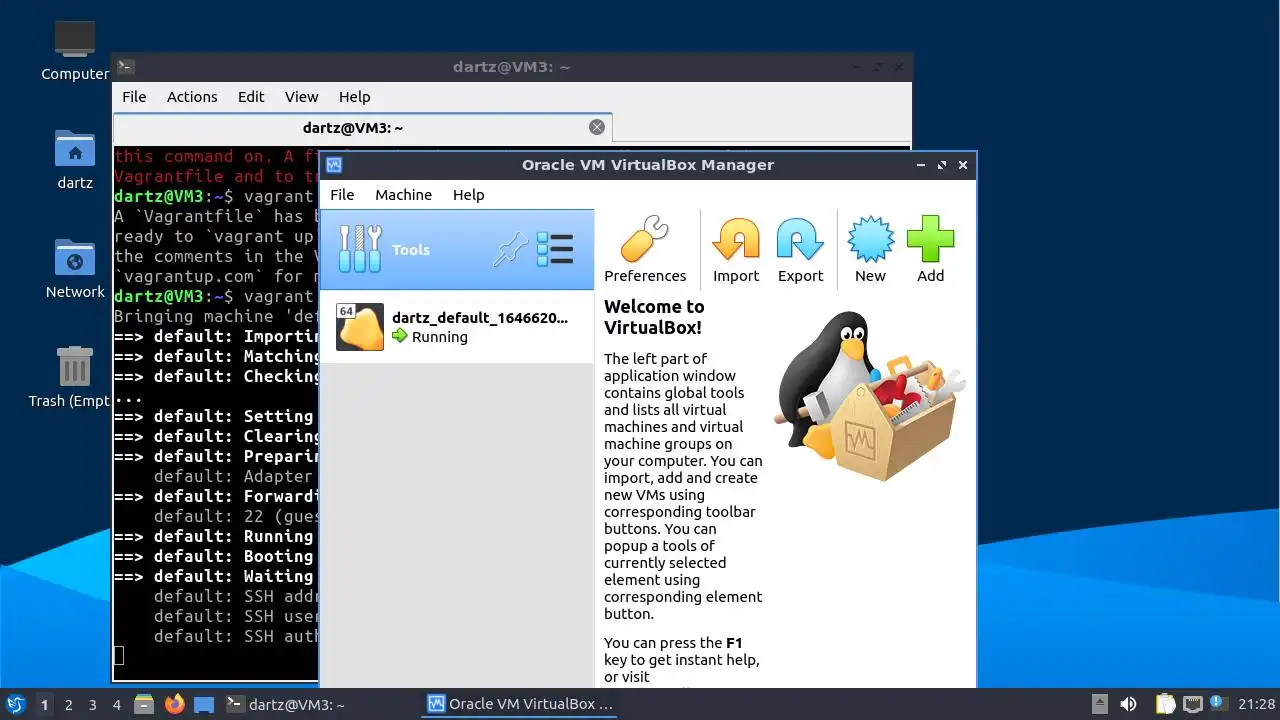Click the Running status text
This screenshot has height=720, width=1280.
tap(440, 337)
